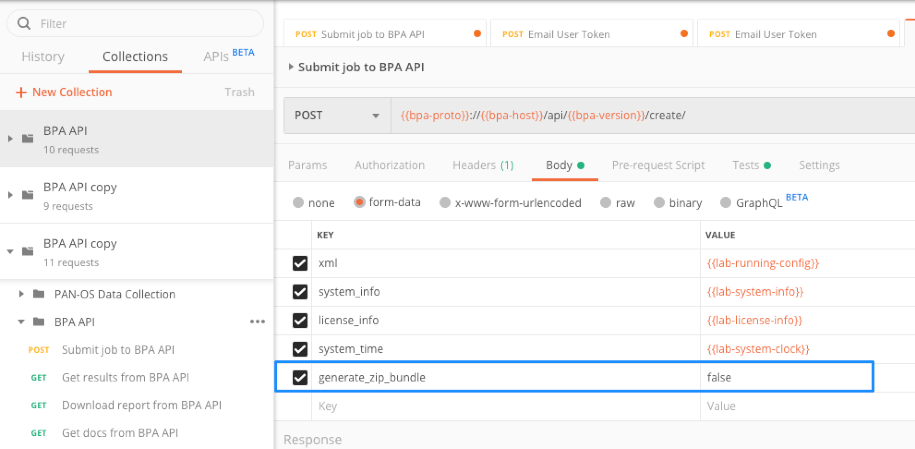This screenshot has height=449, width=915.
Task: Click the search magnifier icon in Filter
Action: pyautogui.click(x=23, y=23)
